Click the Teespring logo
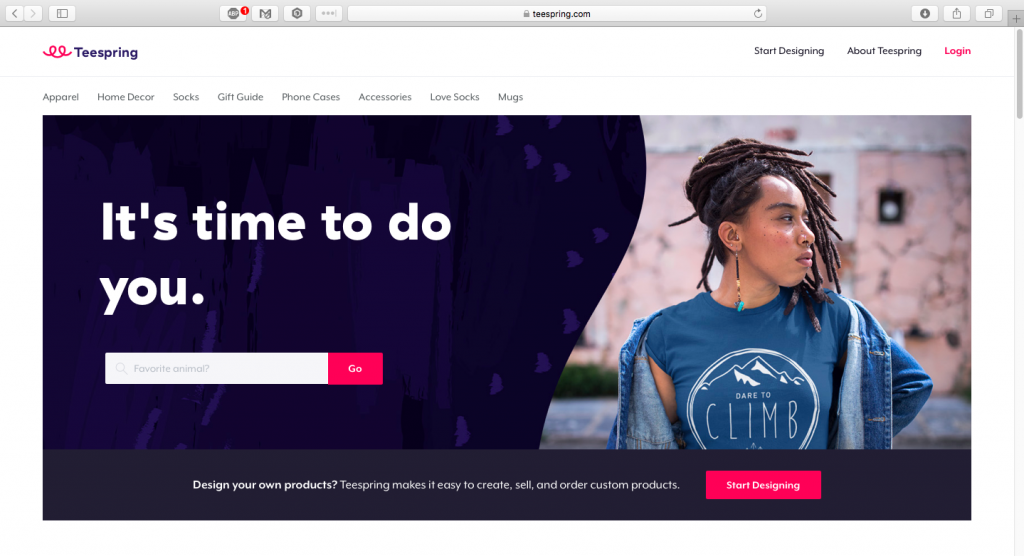Image resolution: width=1024 pixels, height=556 pixels. coord(90,52)
